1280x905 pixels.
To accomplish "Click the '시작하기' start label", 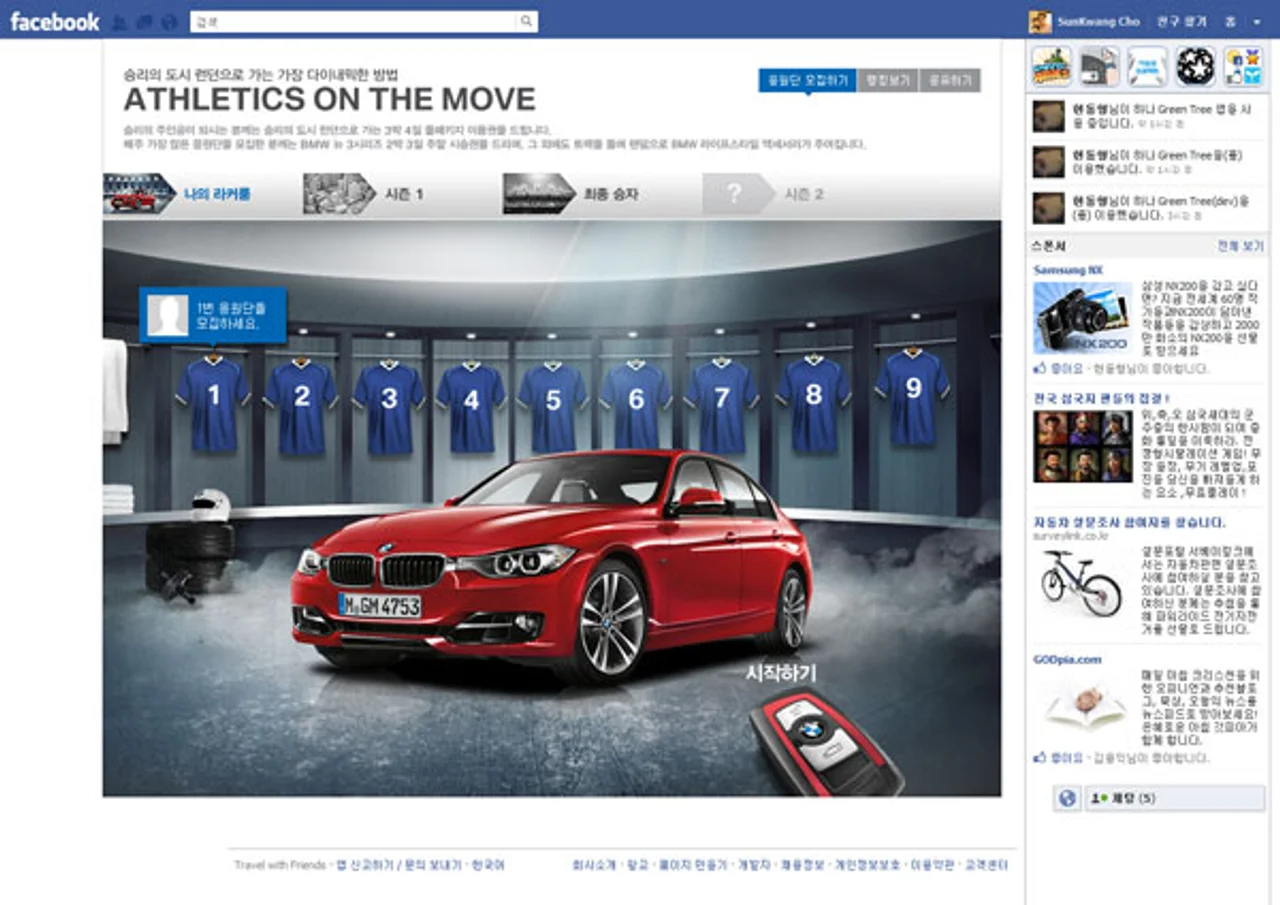I will 781,673.
